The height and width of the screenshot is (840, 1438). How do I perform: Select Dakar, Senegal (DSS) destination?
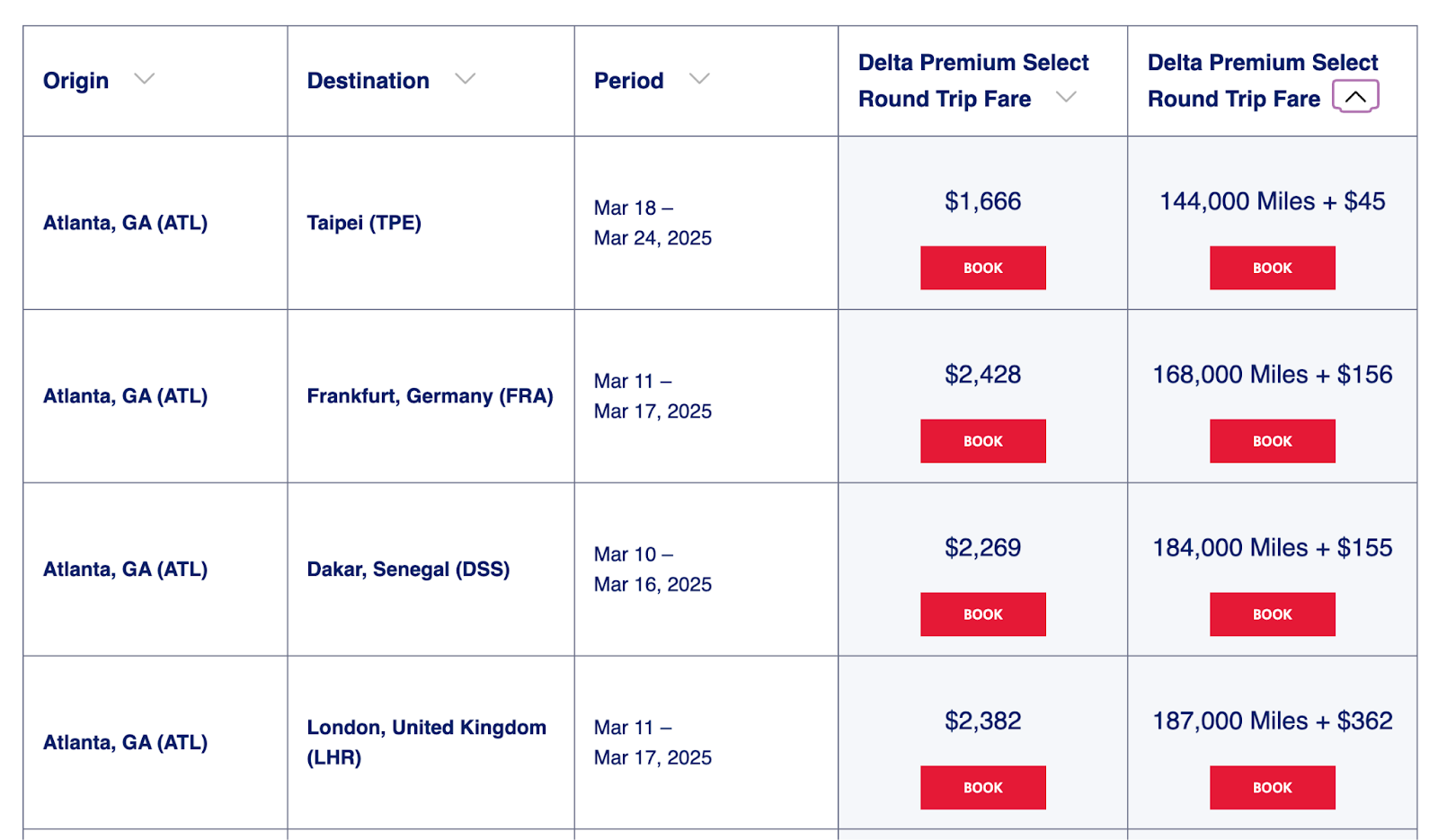[x=408, y=570]
